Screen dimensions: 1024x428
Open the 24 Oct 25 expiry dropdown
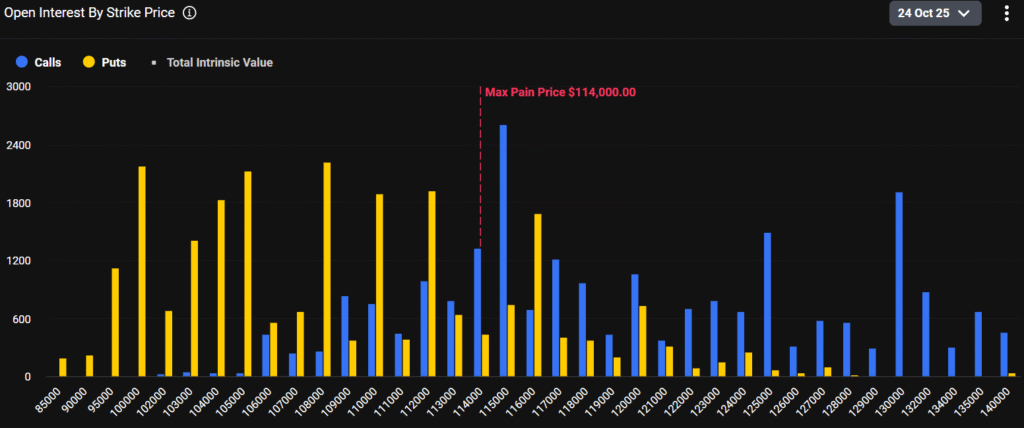[x=933, y=13]
